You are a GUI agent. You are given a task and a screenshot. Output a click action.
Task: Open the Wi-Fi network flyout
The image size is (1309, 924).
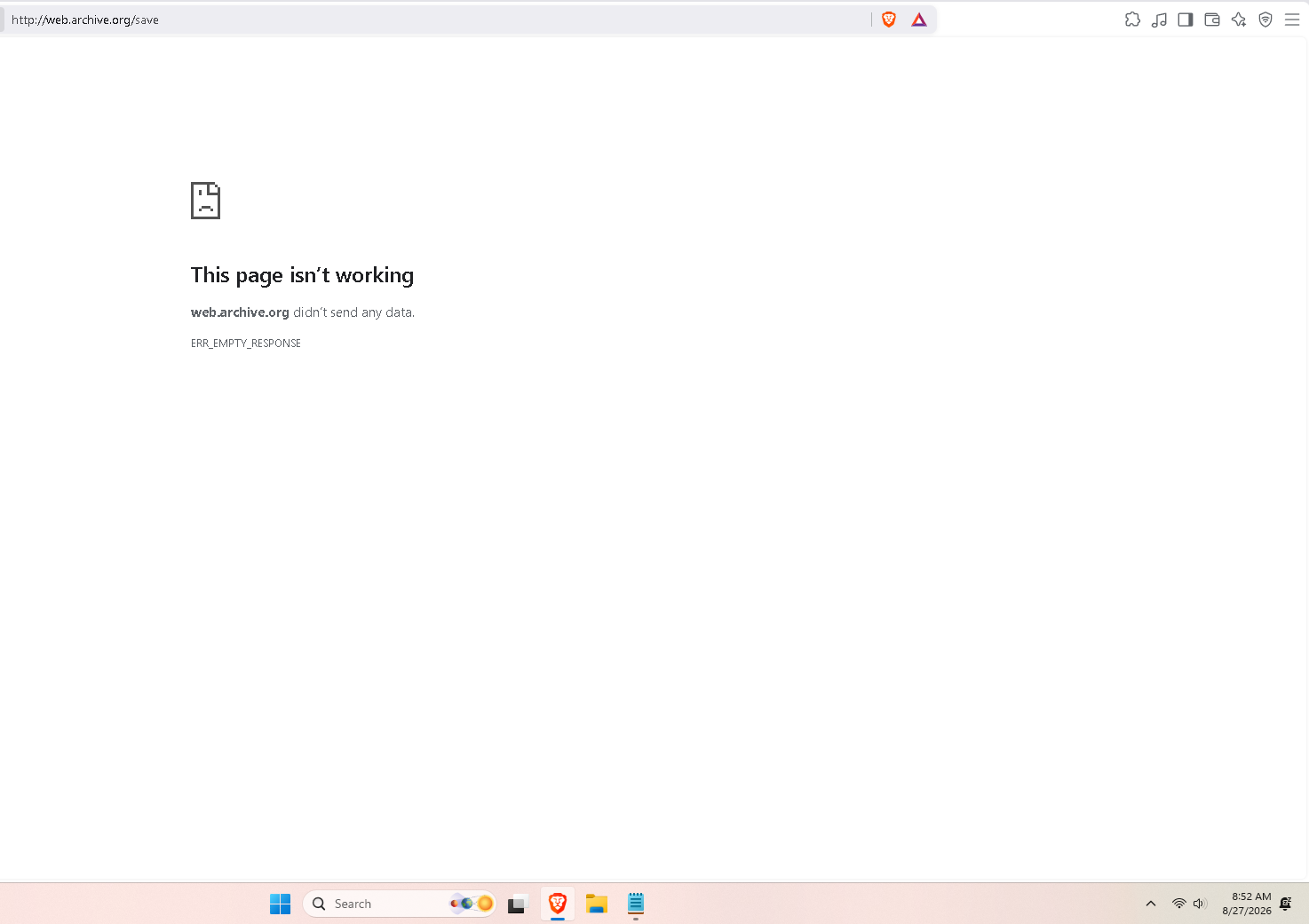click(1179, 904)
